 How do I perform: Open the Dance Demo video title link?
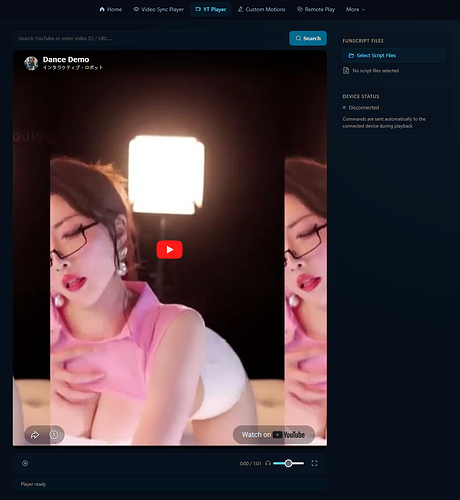[66, 59]
